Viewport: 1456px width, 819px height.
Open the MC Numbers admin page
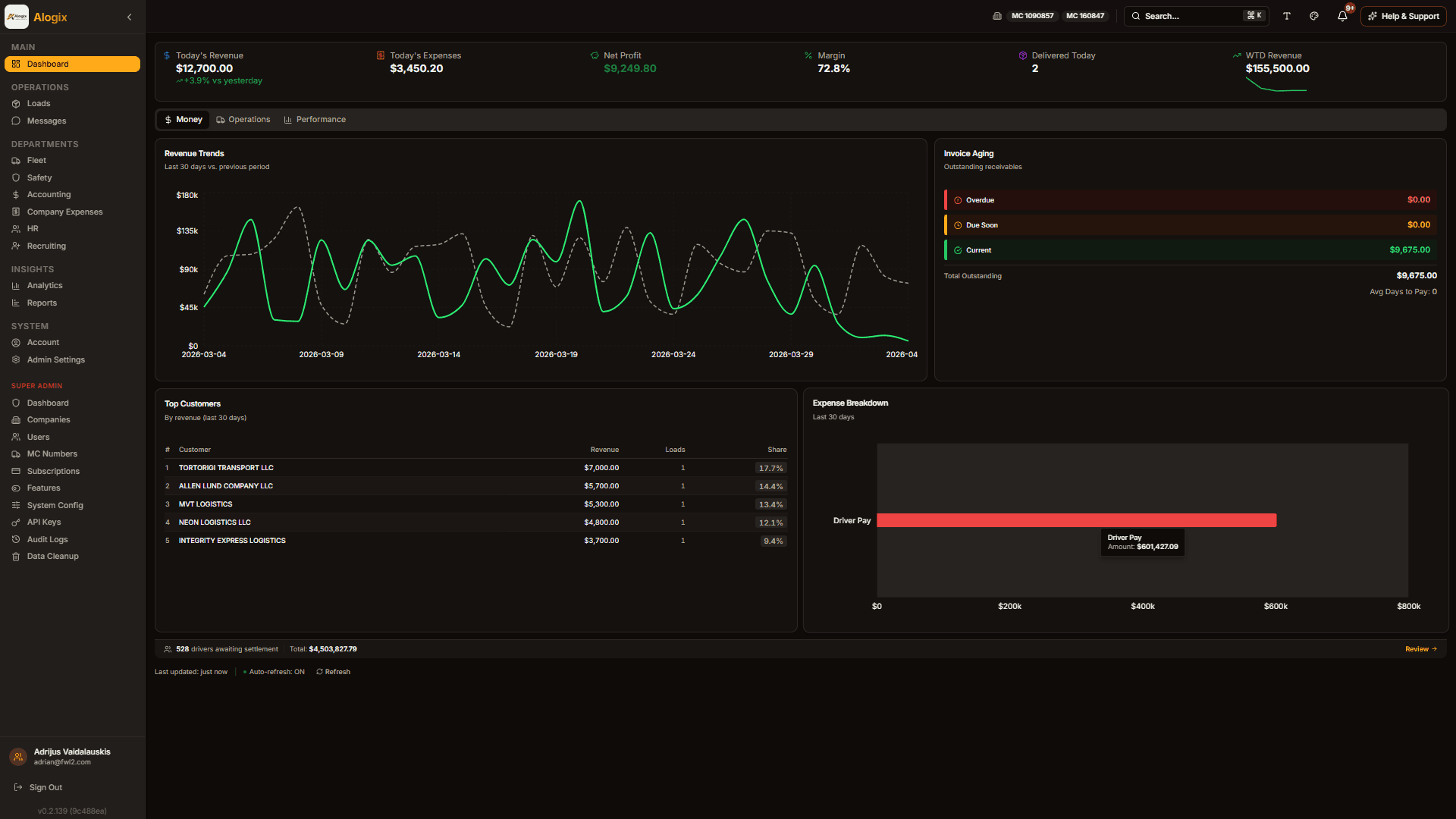click(52, 453)
